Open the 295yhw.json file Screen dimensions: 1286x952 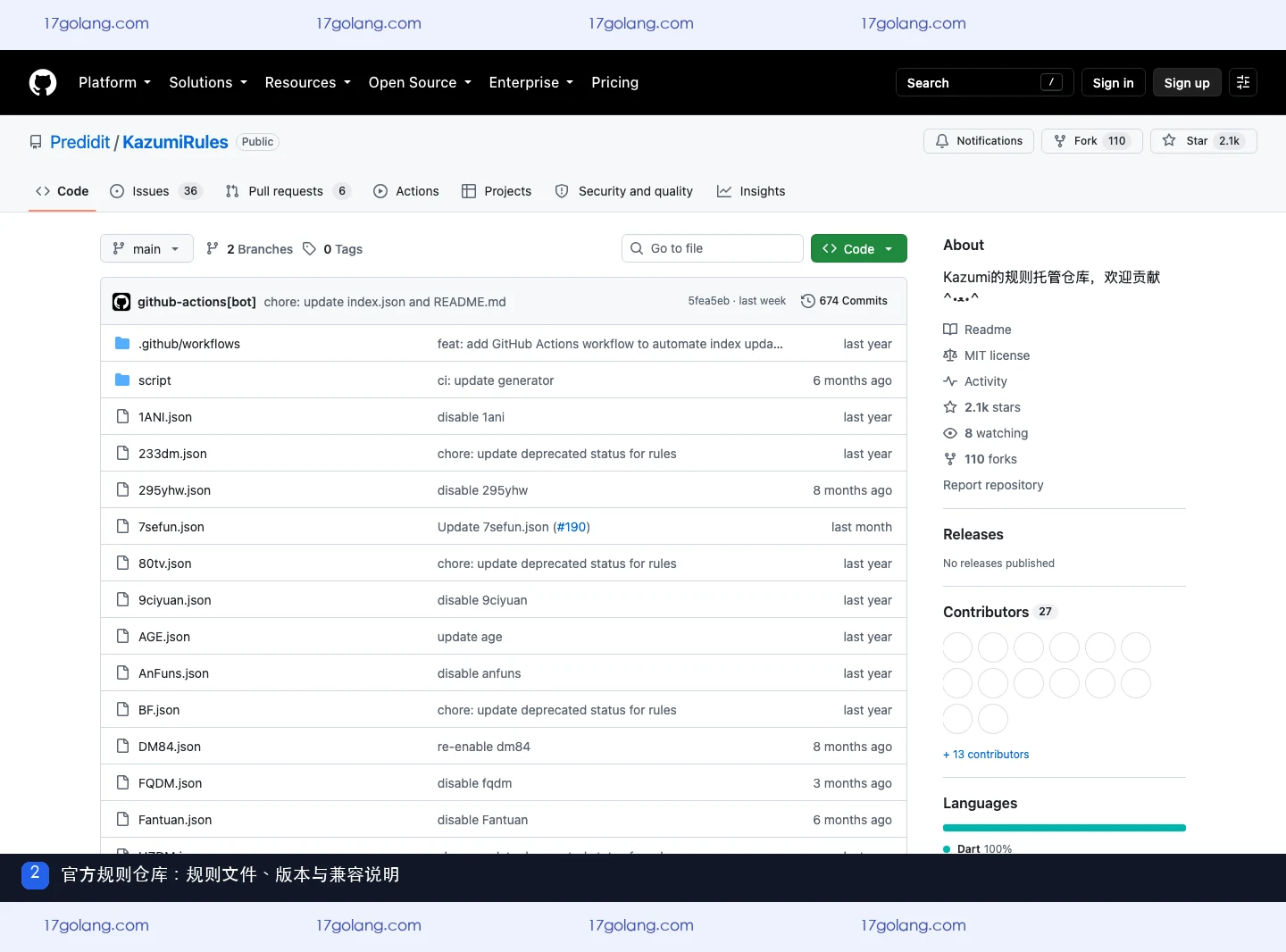174,490
